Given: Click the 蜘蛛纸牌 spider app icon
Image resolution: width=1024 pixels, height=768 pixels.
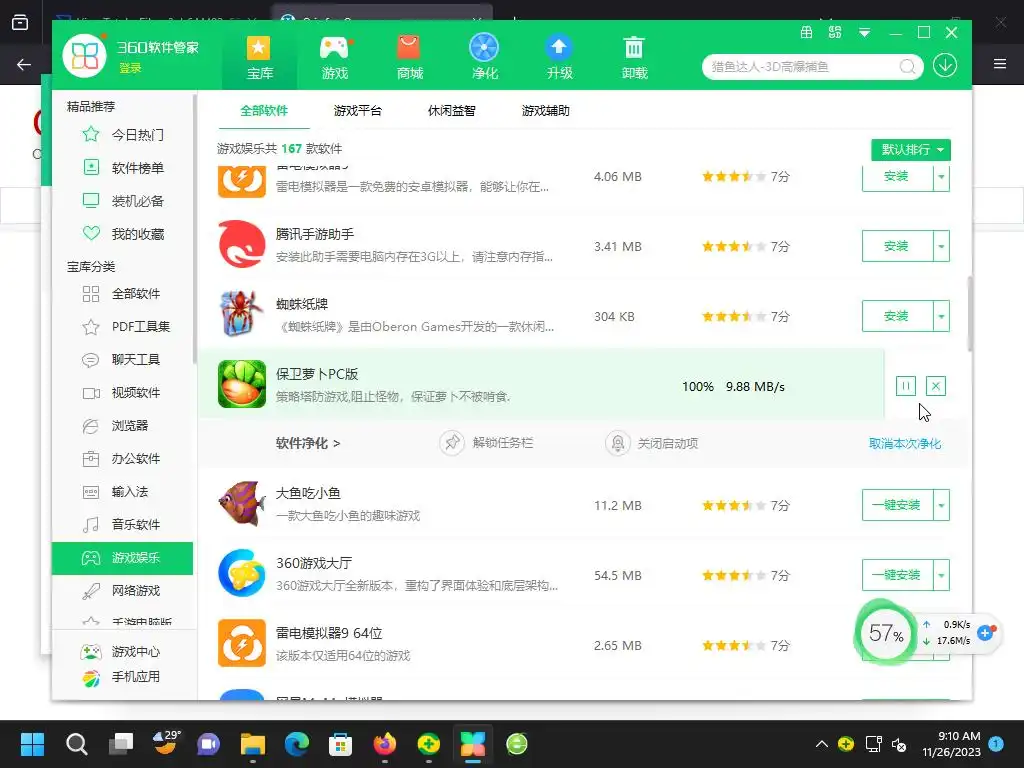Looking at the screenshot, I should [x=242, y=314].
